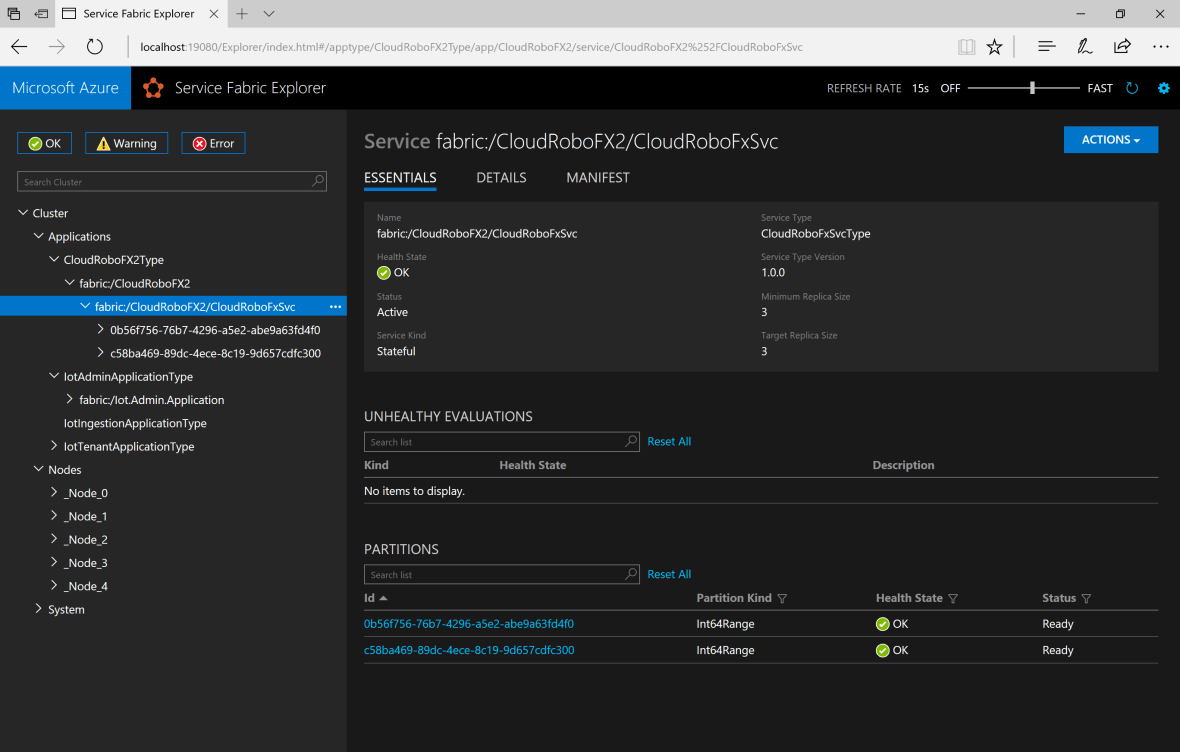Open the settings gear icon
This screenshot has height=752, width=1180.
coord(1163,88)
